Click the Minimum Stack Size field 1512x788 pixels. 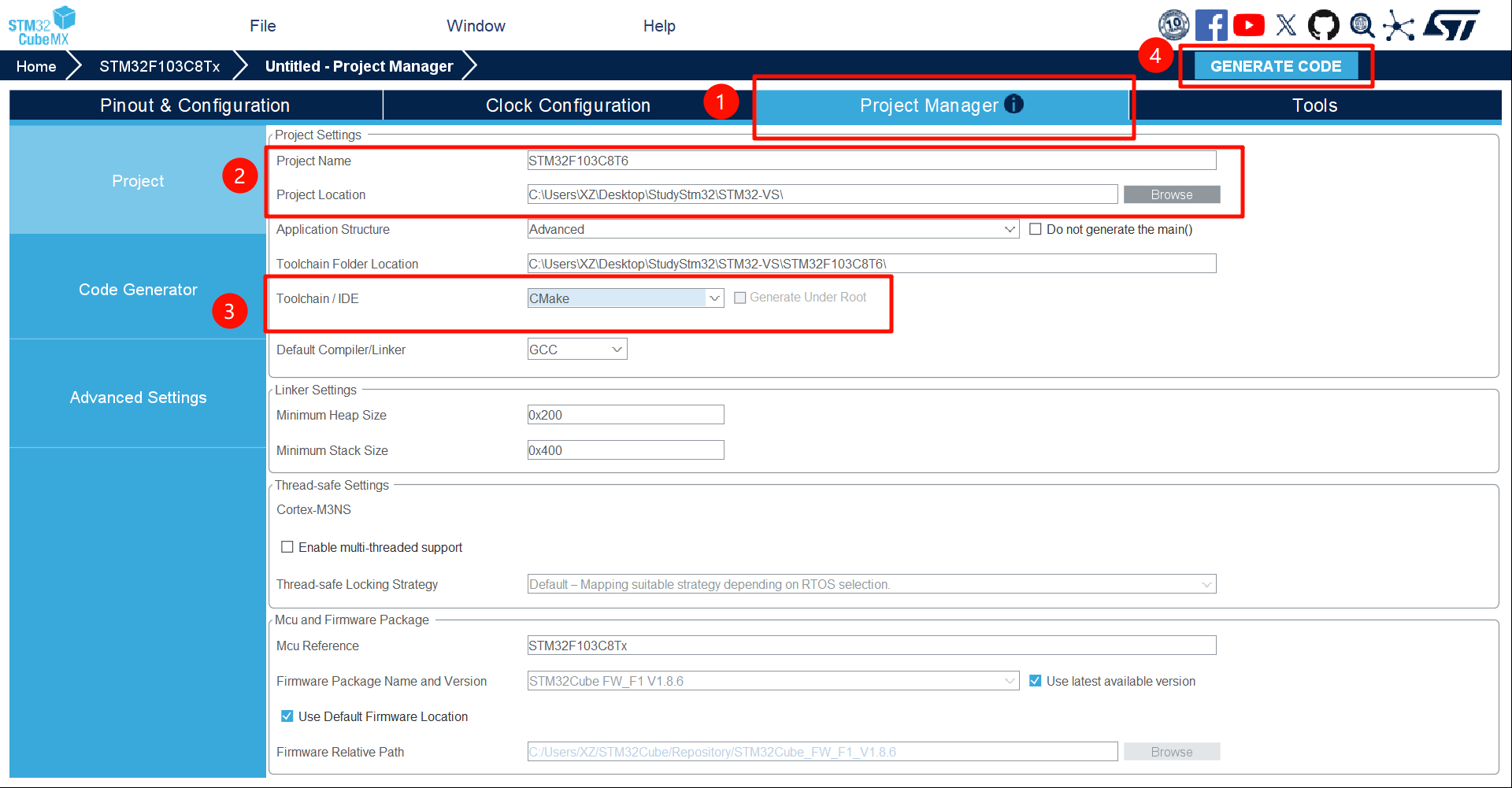coord(625,450)
